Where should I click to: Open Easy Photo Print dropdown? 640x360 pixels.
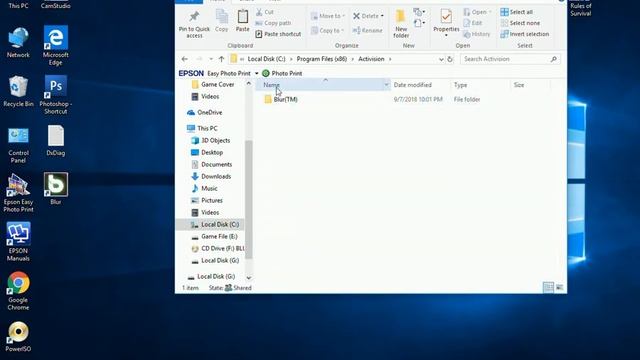coord(257,73)
